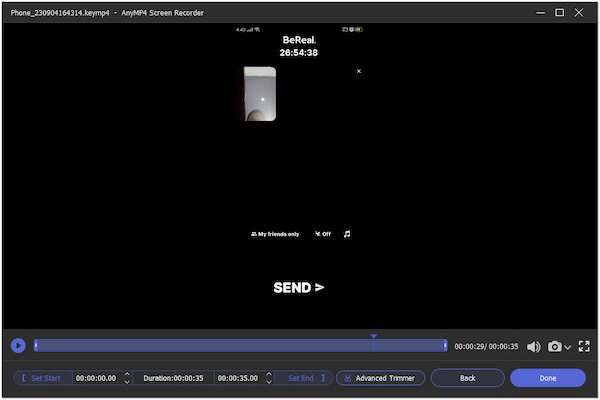The image size is (600, 400).
Task: Enter fullscreen preview mode
Action: click(584, 346)
